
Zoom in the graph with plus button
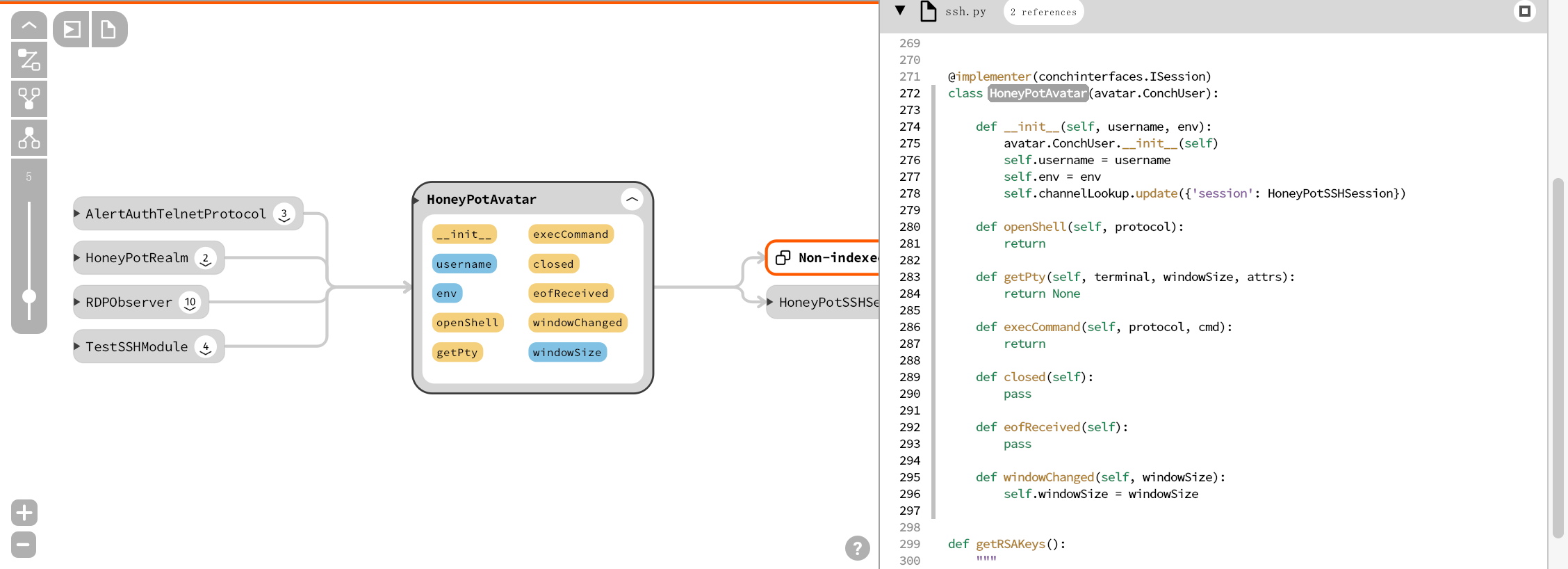click(24, 513)
